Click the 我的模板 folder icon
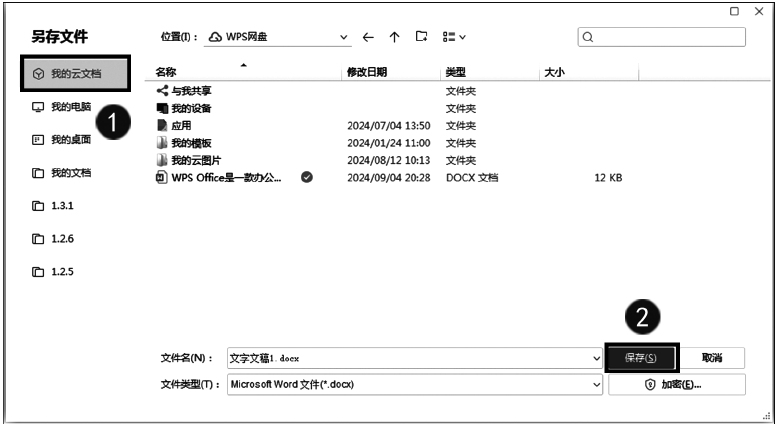The width and height of the screenshot is (779, 427). [162, 143]
